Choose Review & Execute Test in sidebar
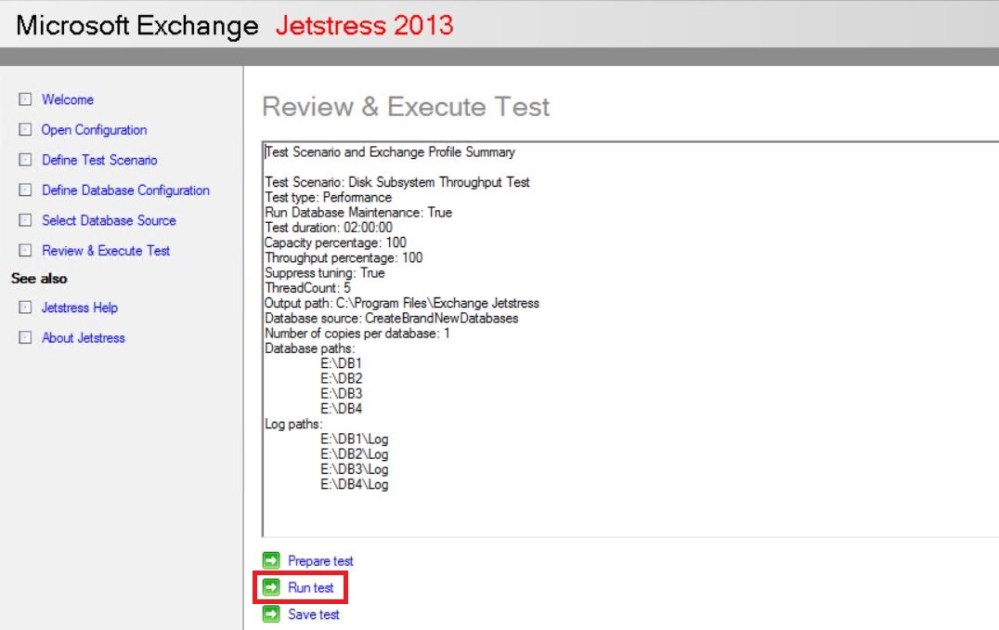This screenshot has width=999, height=630. (x=106, y=251)
